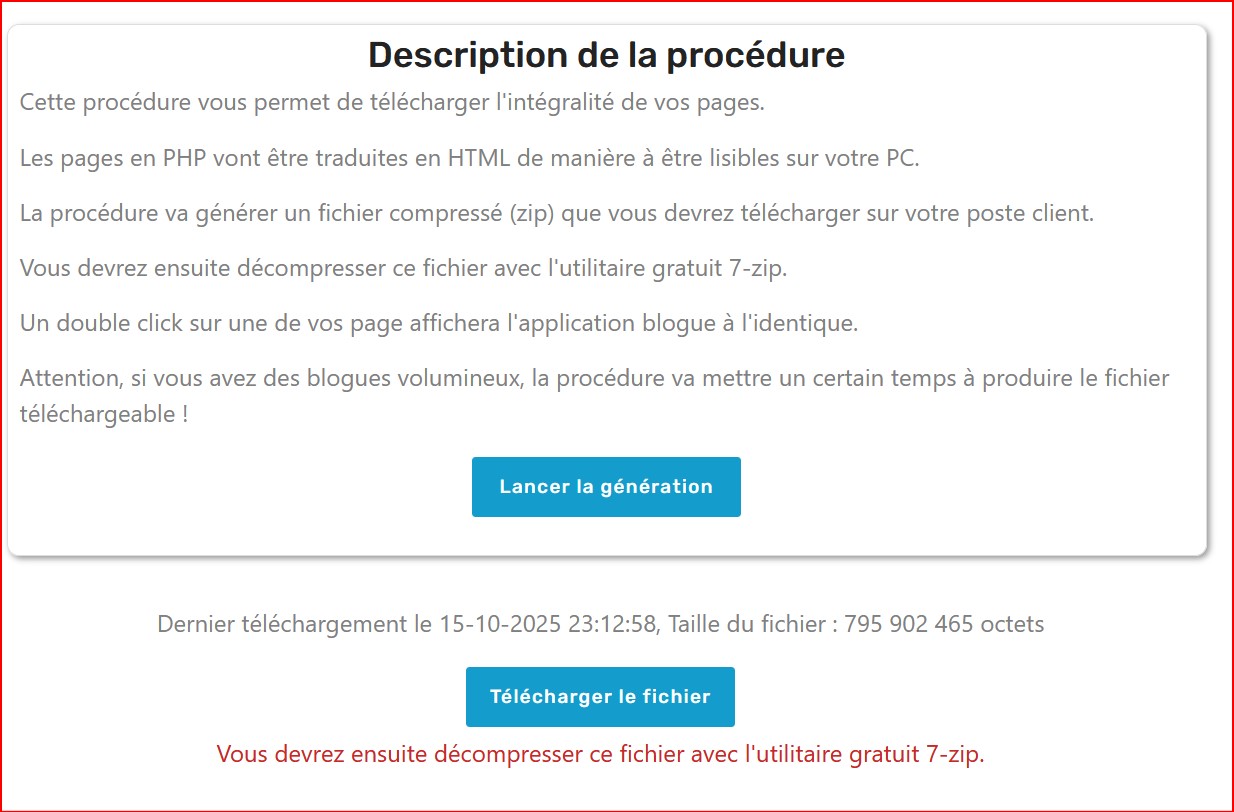1234x812 pixels.
Task: Click "Taille du fichier" label text
Action: point(746,625)
